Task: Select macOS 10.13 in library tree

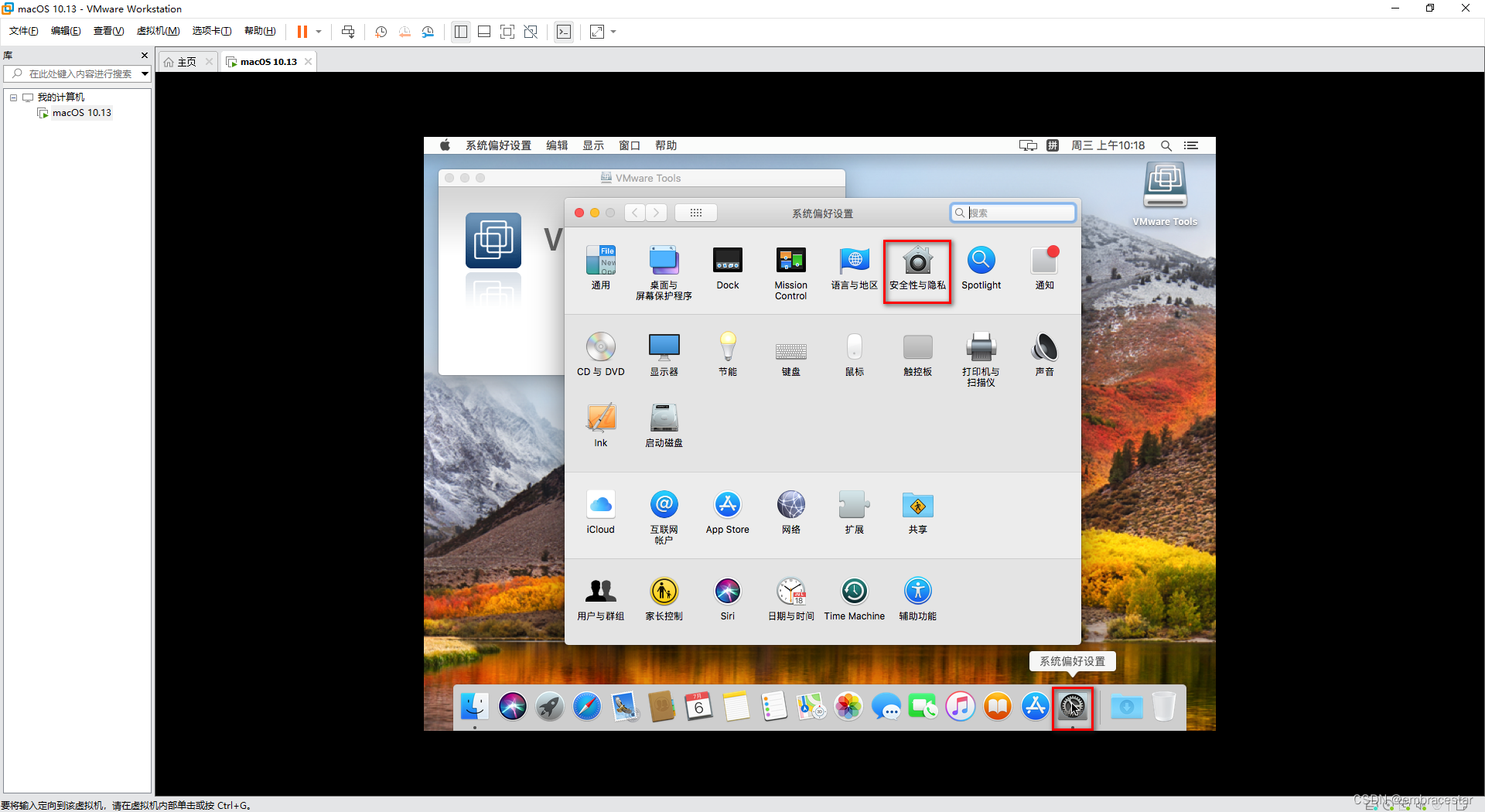Action: [81, 113]
